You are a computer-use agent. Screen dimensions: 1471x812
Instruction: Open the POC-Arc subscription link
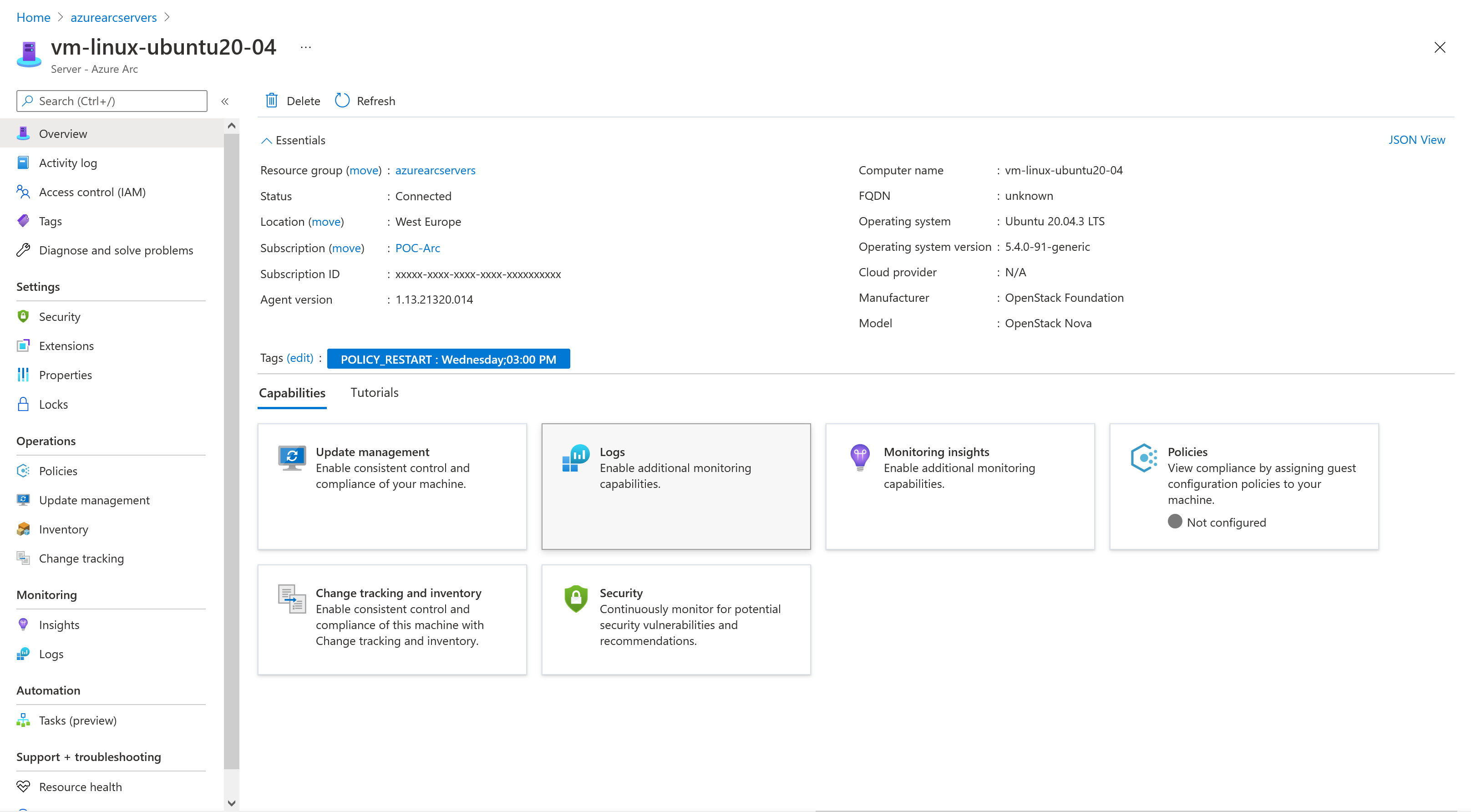click(417, 248)
